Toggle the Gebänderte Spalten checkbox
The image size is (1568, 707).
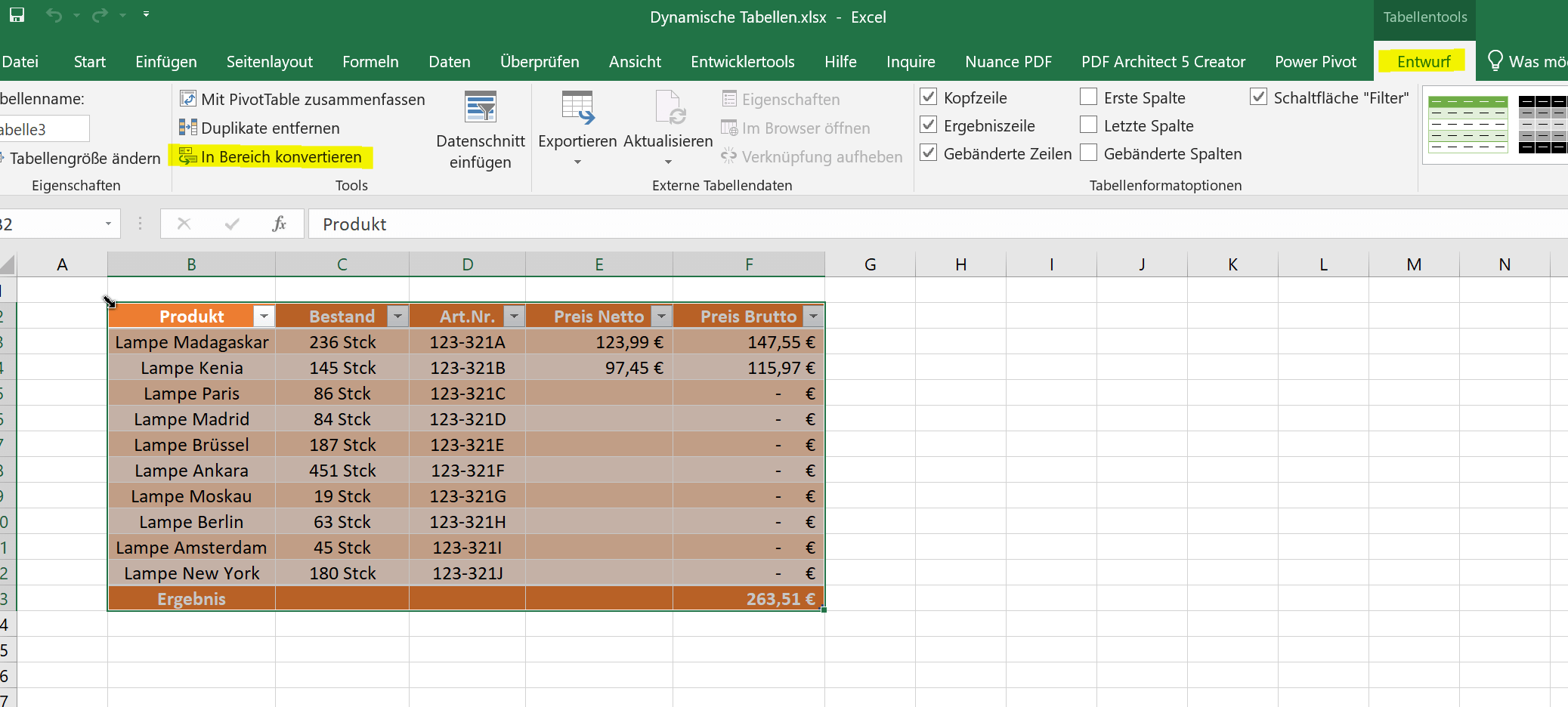coord(1088,153)
